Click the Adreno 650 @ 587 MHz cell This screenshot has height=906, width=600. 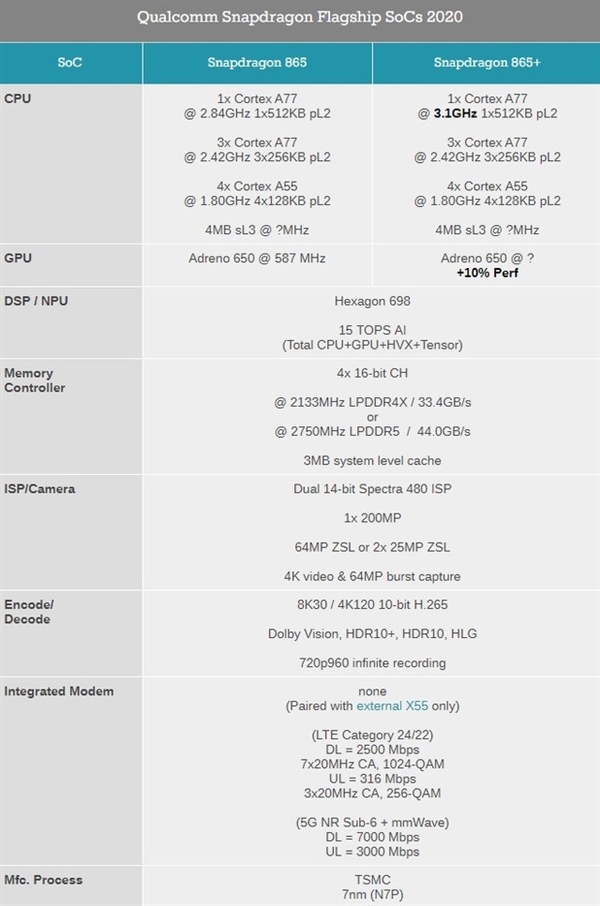(x=257, y=258)
